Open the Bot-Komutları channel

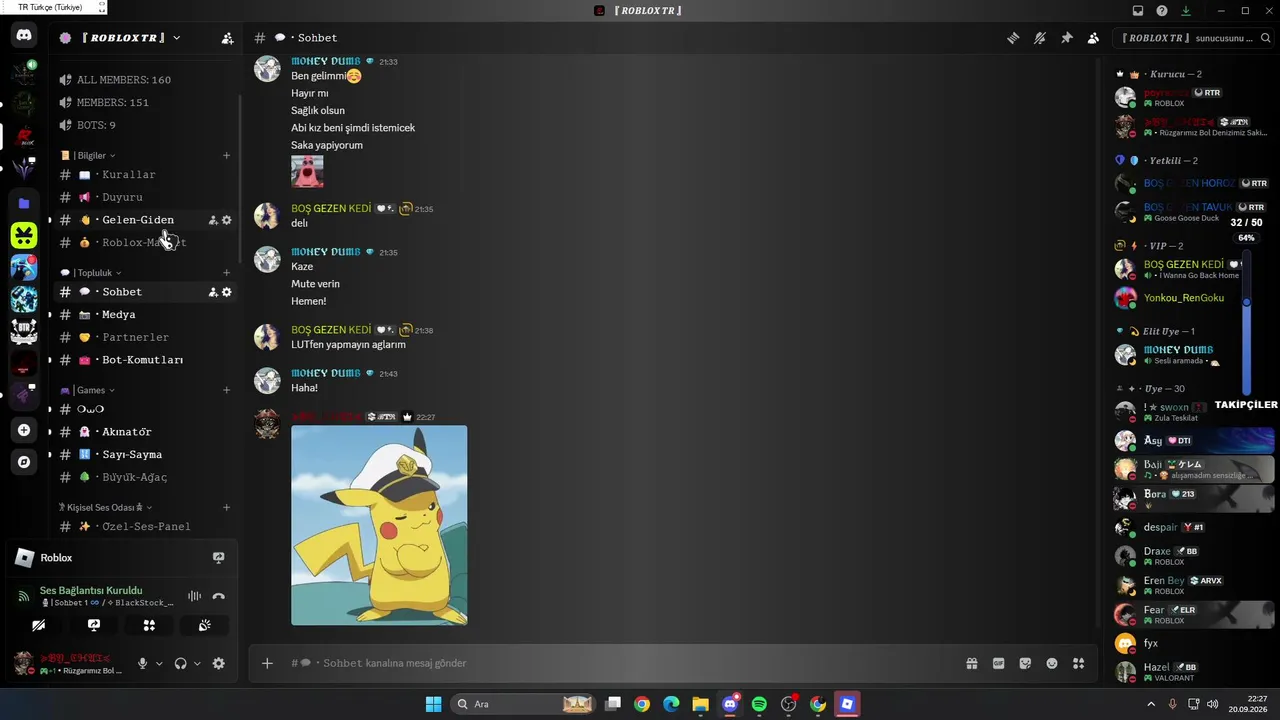145,360
